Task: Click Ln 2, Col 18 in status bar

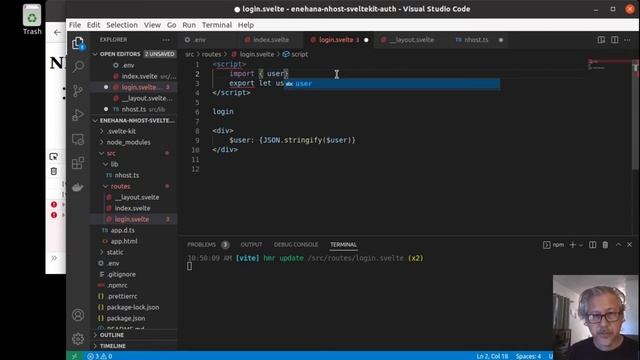Action: [492, 356]
